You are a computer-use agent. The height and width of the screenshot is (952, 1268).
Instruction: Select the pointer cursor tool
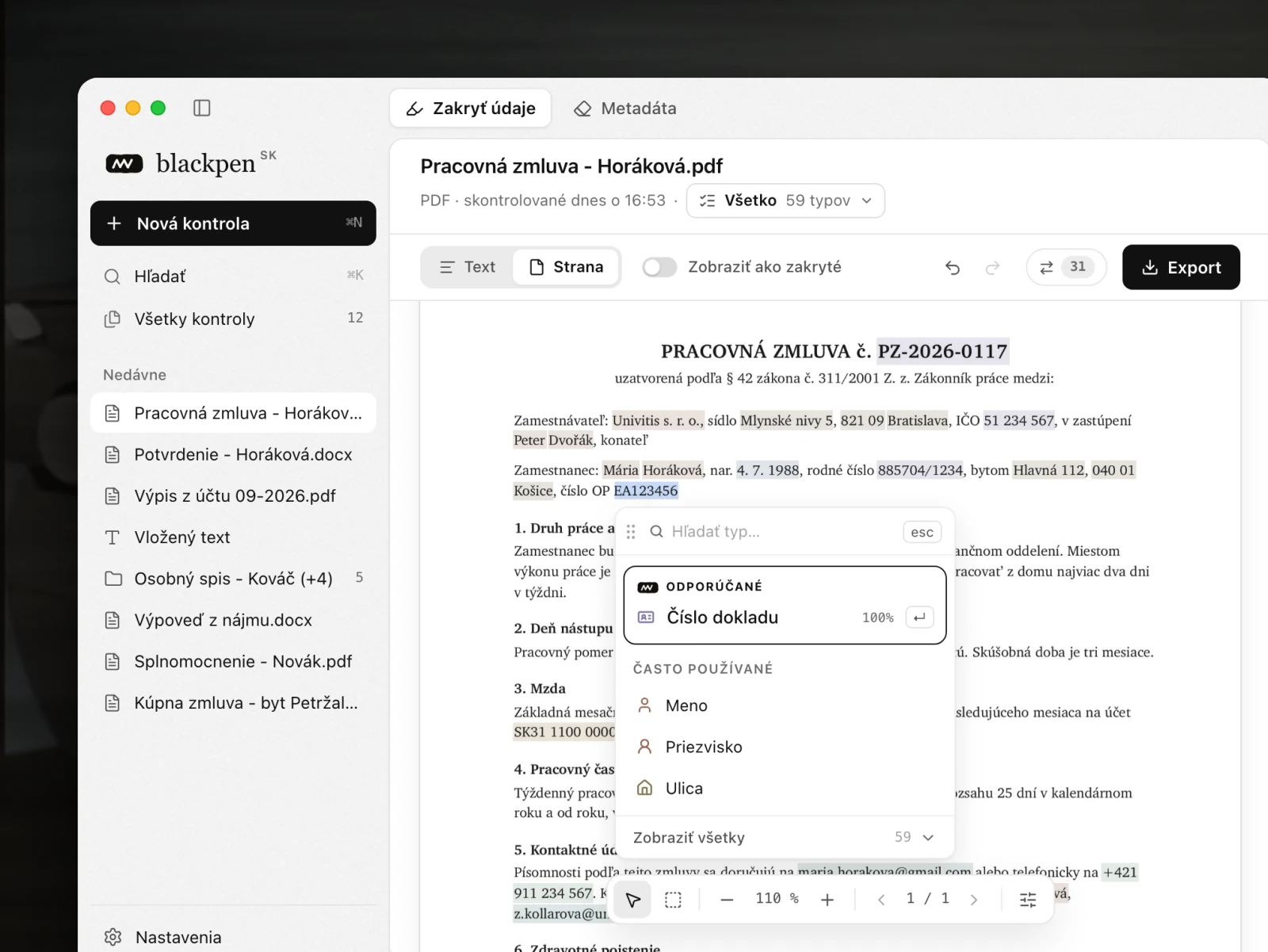632,900
